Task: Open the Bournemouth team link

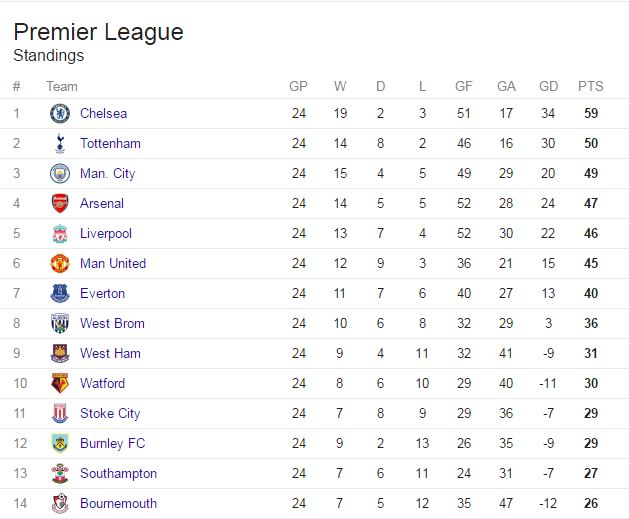Action: coord(118,503)
